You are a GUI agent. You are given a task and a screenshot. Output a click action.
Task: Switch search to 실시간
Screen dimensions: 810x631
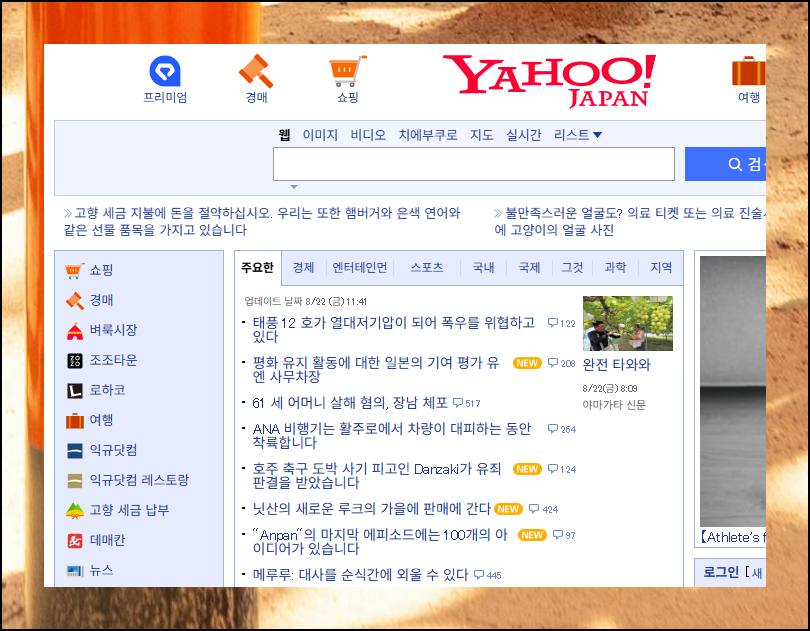[523, 135]
